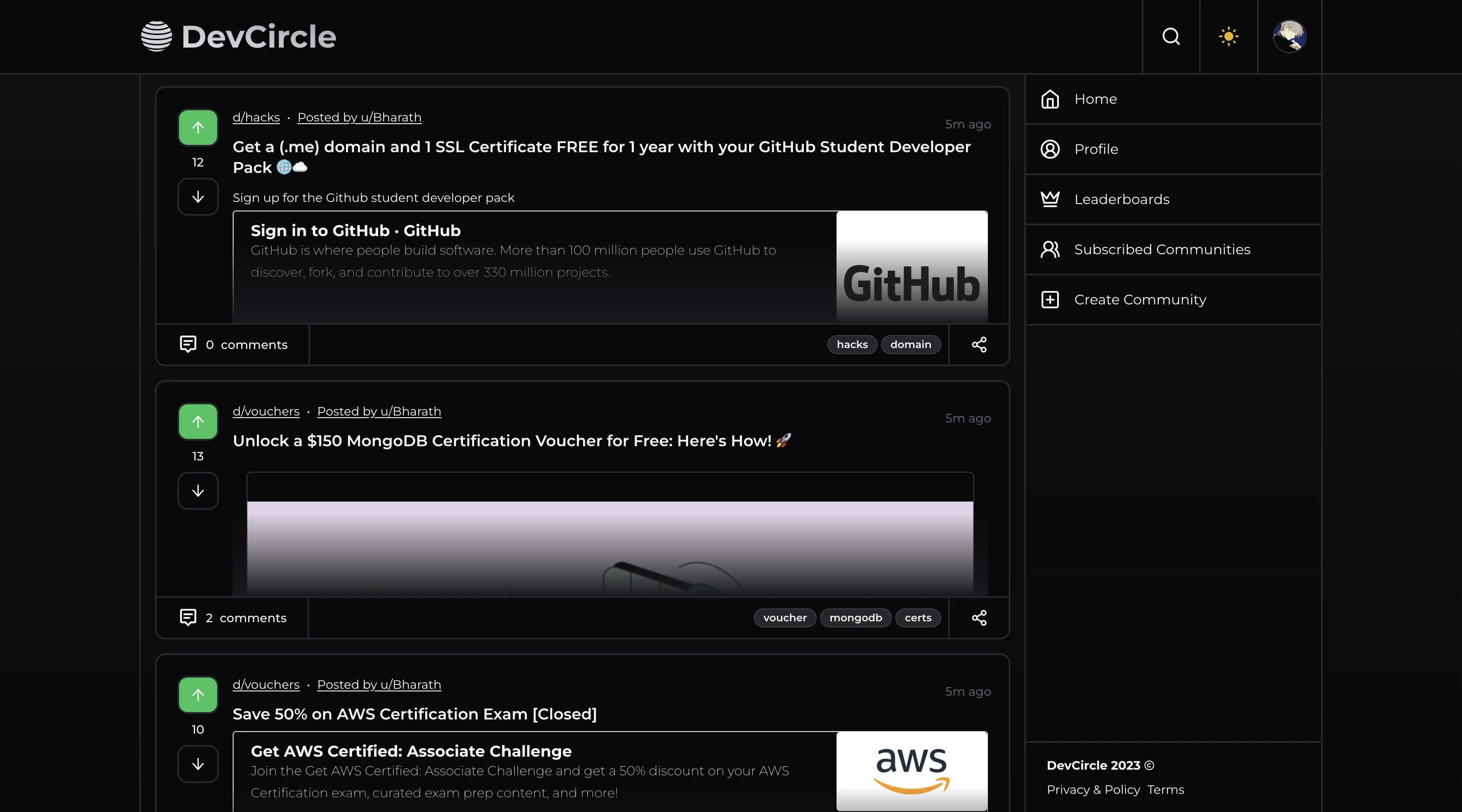Image resolution: width=1462 pixels, height=812 pixels.
Task: Select the mongodb tag
Action: click(855, 617)
